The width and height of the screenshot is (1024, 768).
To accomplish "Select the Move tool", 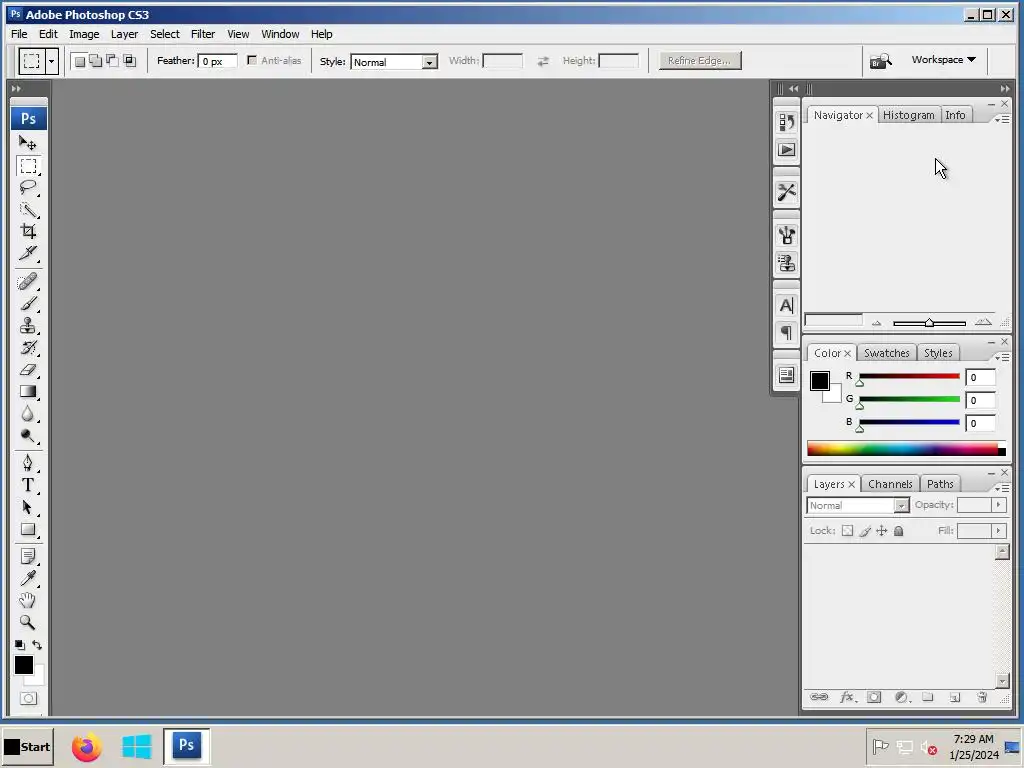I will coord(27,143).
